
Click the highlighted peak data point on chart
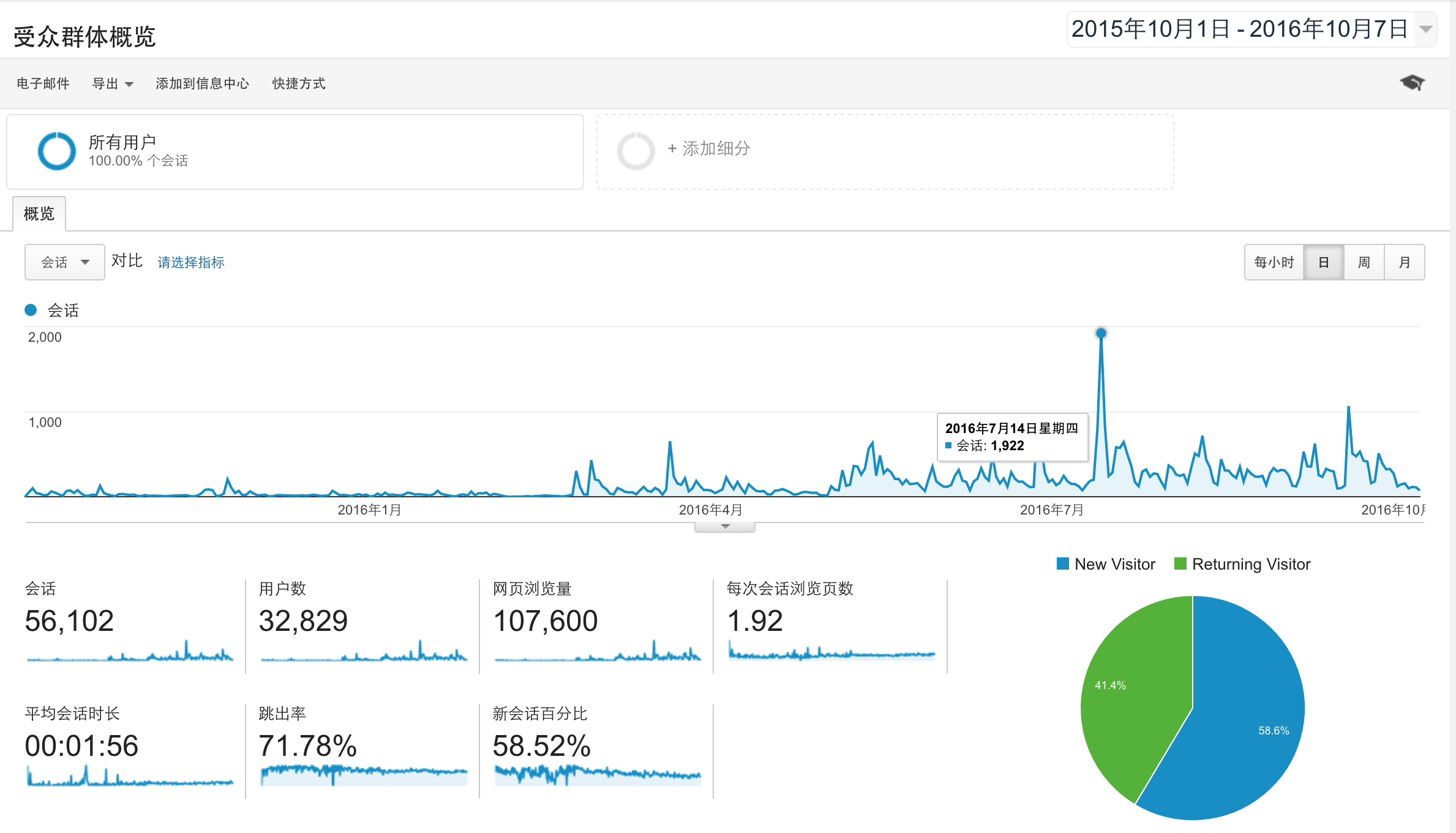[1101, 333]
